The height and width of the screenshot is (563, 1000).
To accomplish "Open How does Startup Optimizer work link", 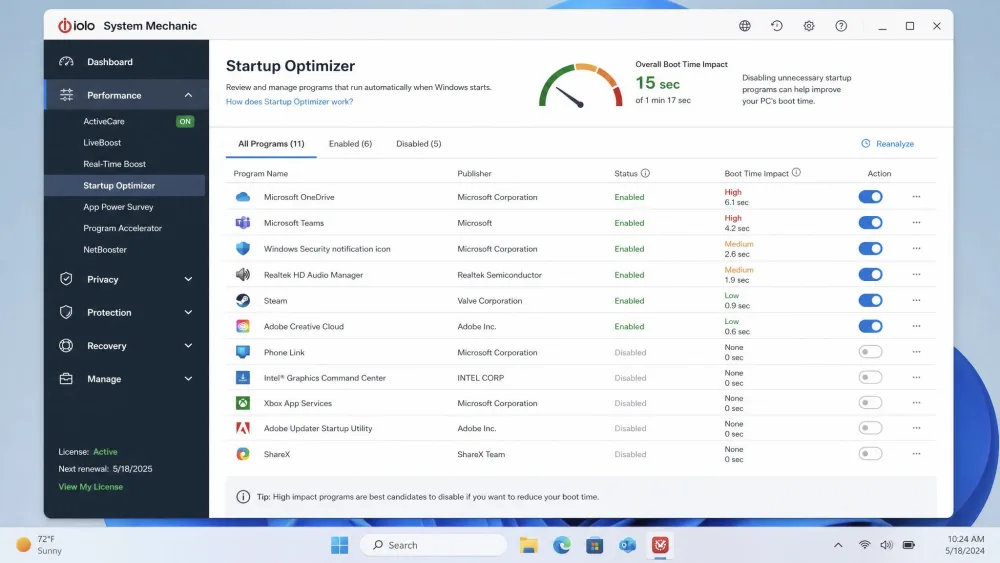I will click(x=290, y=101).
